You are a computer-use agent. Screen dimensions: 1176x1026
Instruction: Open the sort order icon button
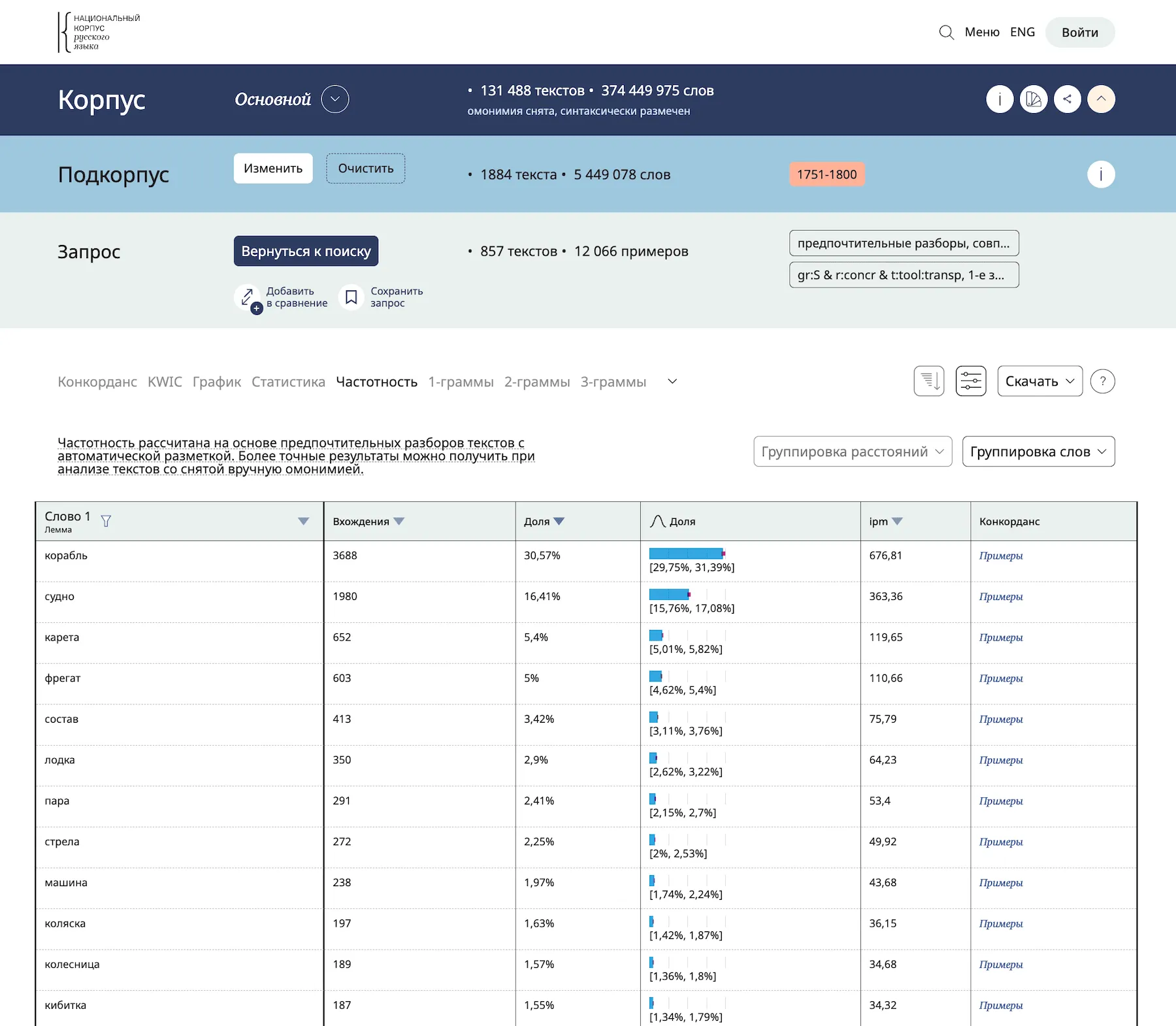(x=929, y=381)
